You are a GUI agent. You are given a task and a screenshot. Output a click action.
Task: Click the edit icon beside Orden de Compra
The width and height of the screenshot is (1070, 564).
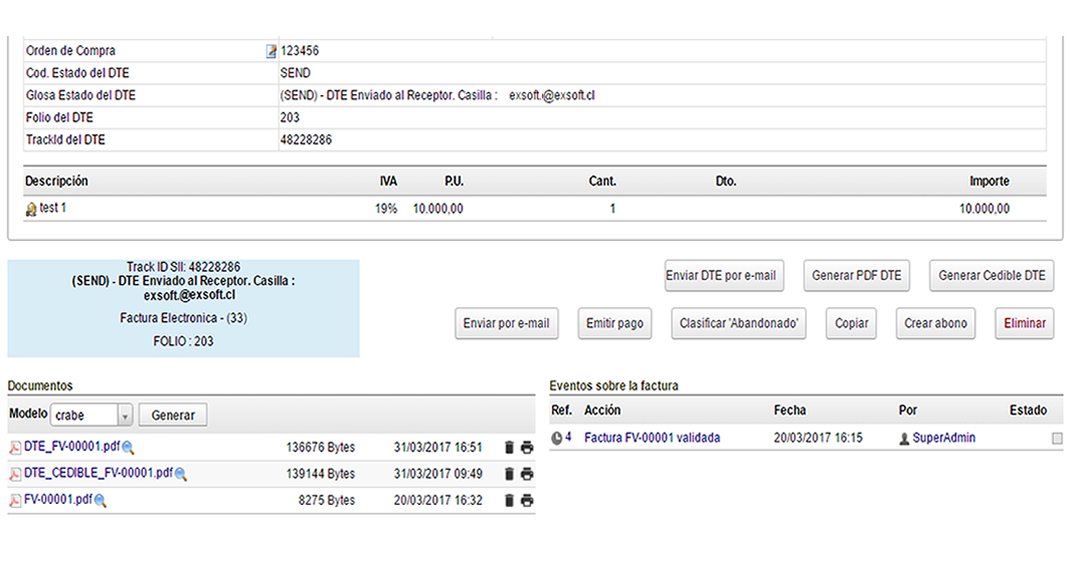coord(271,51)
